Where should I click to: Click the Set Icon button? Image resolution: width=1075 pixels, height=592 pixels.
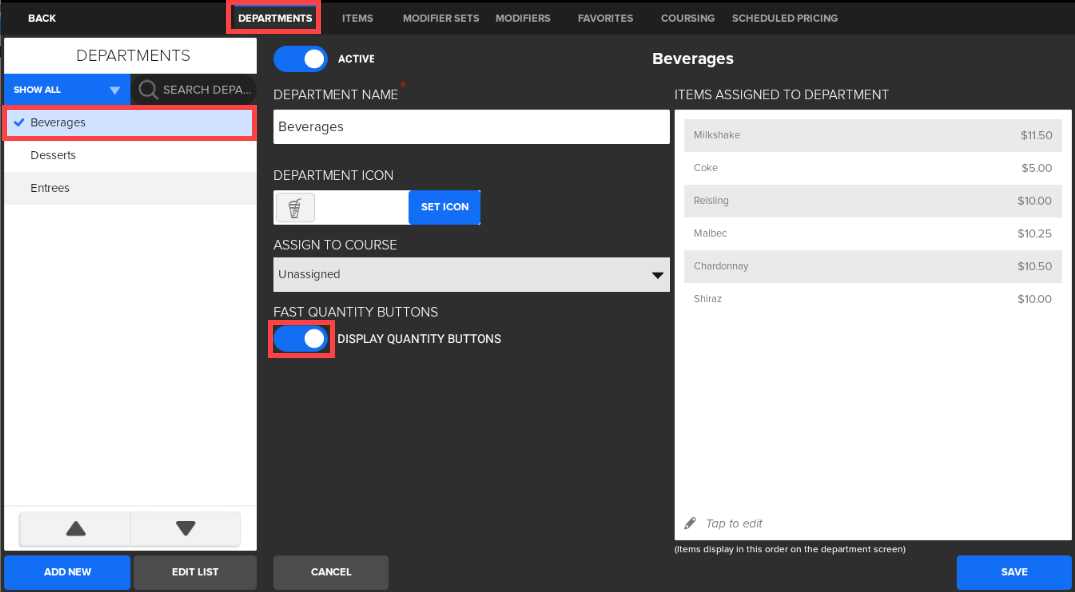click(x=444, y=207)
